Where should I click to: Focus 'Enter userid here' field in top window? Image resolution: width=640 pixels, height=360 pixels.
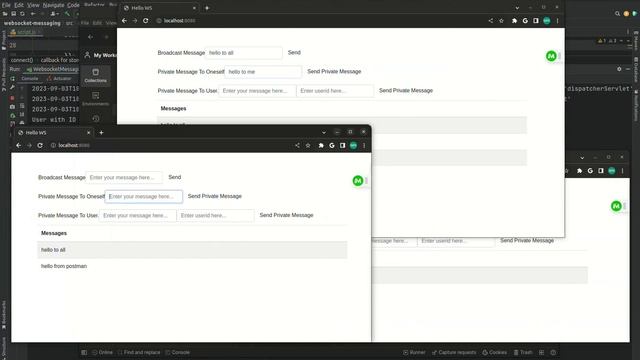coord(335,91)
